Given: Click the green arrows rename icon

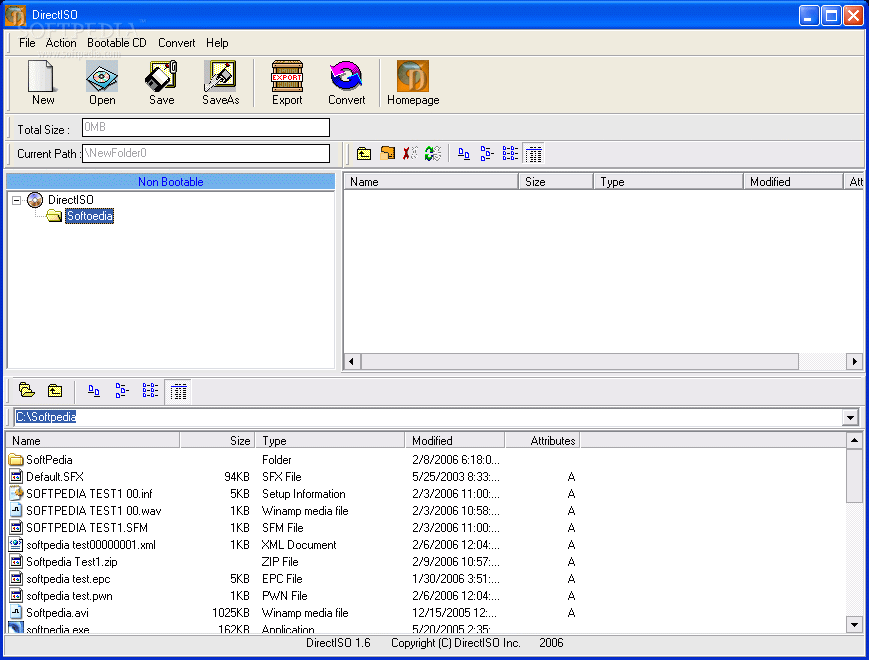Looking at the screenshot, I should (x=433, y=154).
